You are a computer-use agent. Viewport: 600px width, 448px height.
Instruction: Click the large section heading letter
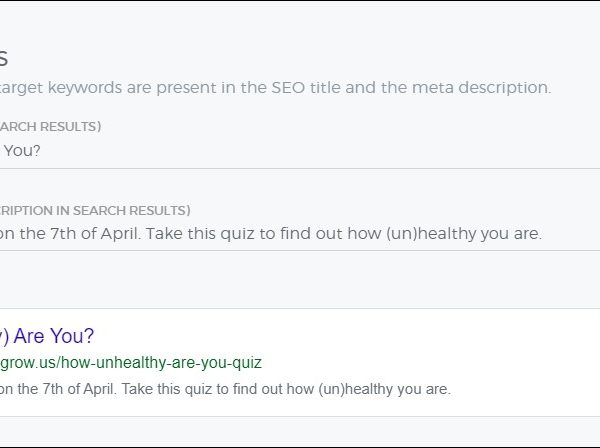pyautogui.click(x=4, y=58)
